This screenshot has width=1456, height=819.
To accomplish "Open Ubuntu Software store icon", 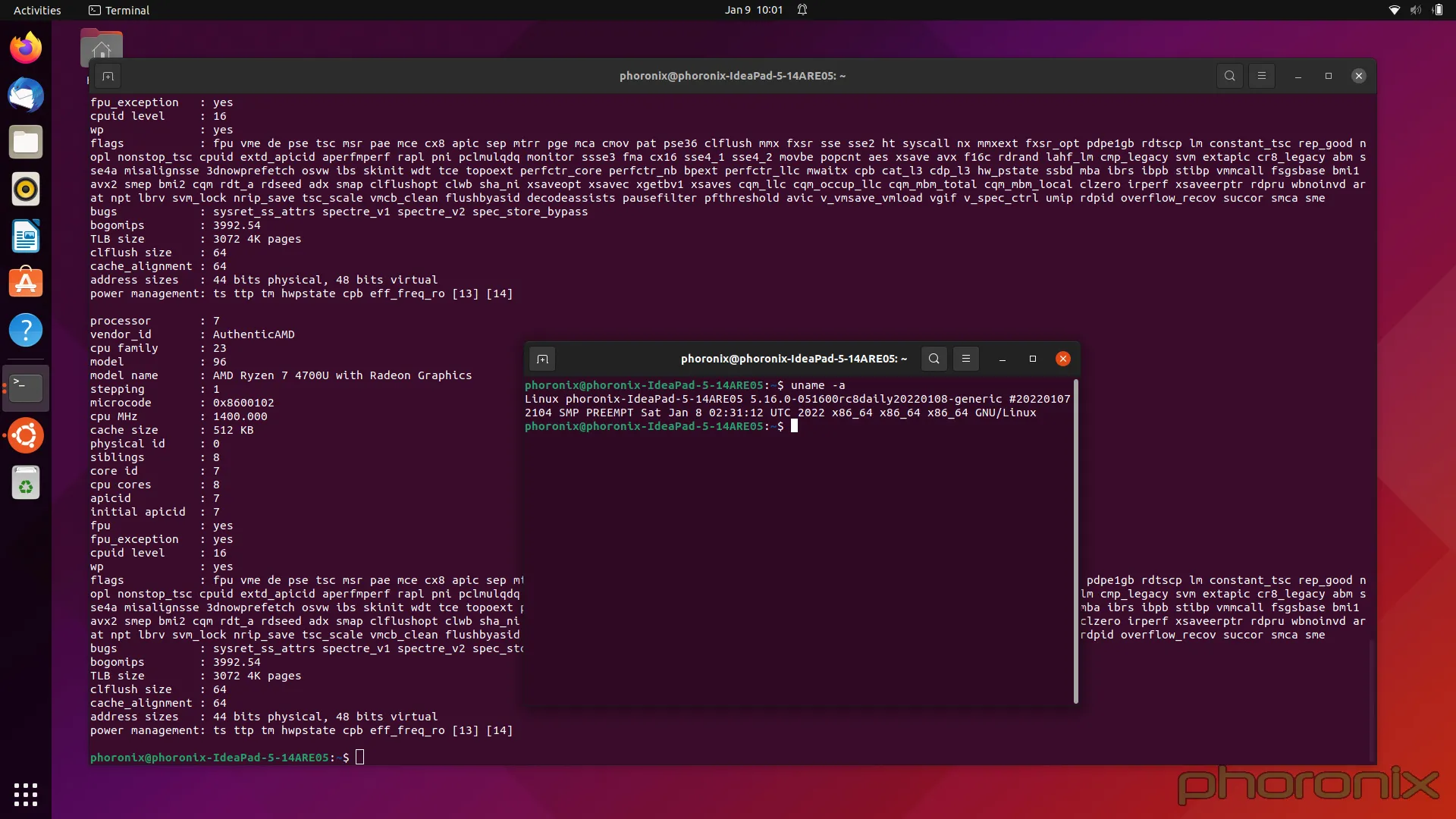I will click(26, 283).
